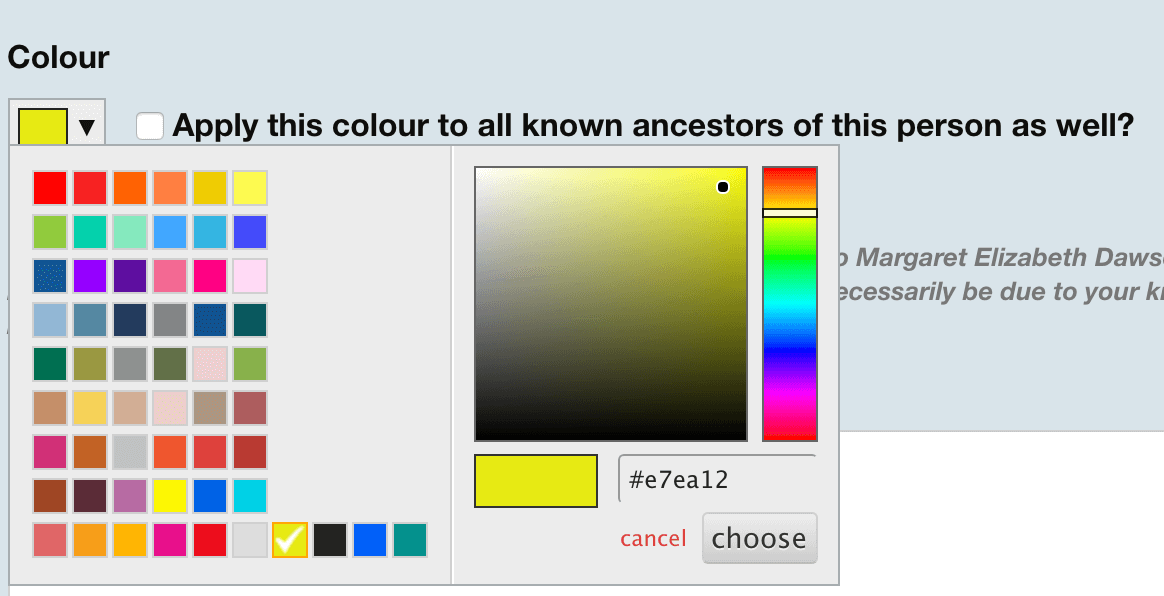Pick the purple swatch in third row

(x=89, y=275)
